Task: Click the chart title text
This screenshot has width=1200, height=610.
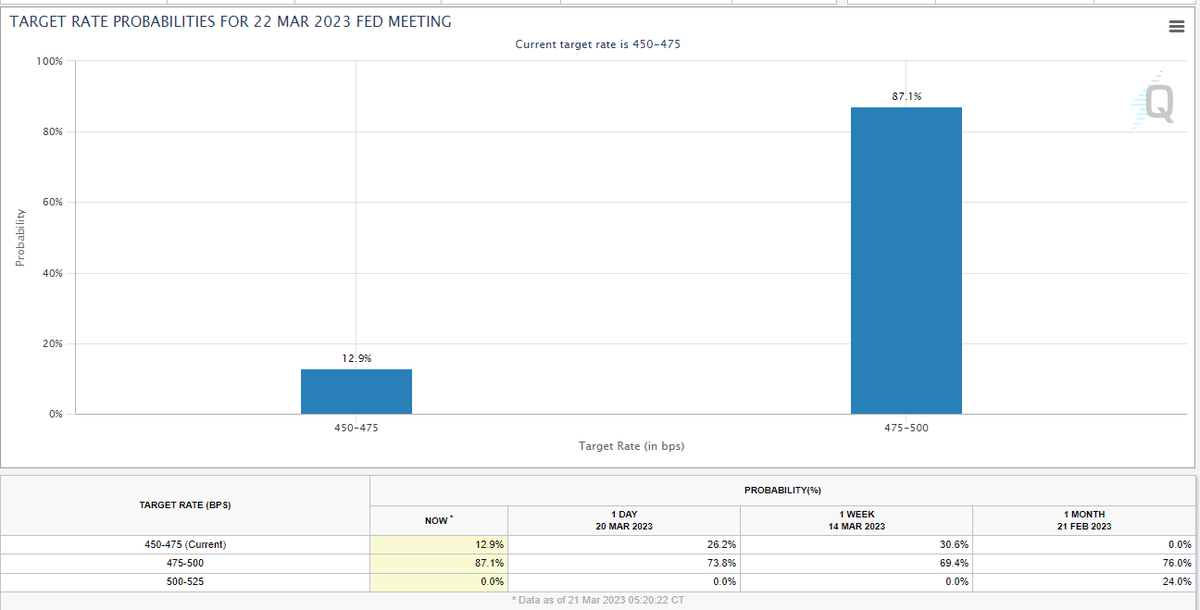Action: pos(230,21)
